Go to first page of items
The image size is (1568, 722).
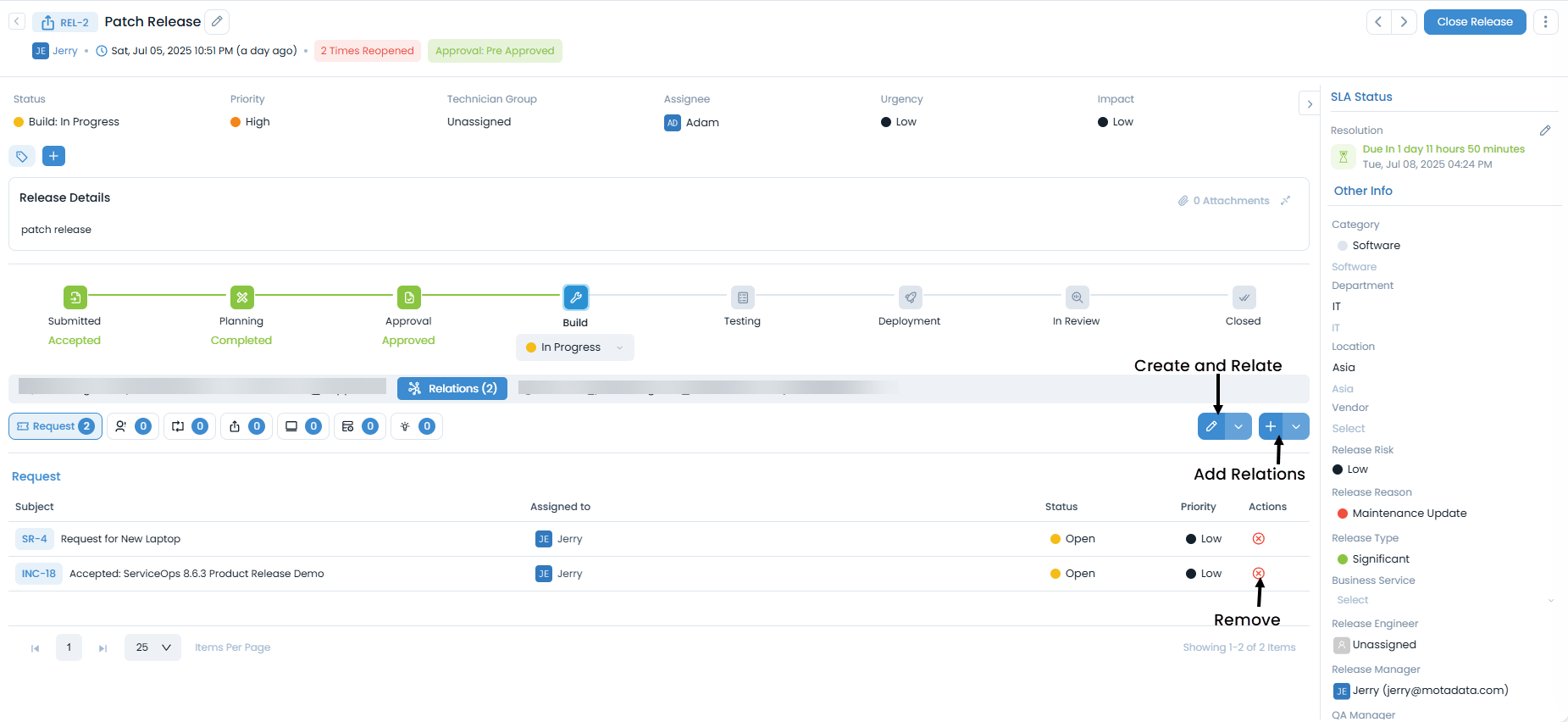35,648
